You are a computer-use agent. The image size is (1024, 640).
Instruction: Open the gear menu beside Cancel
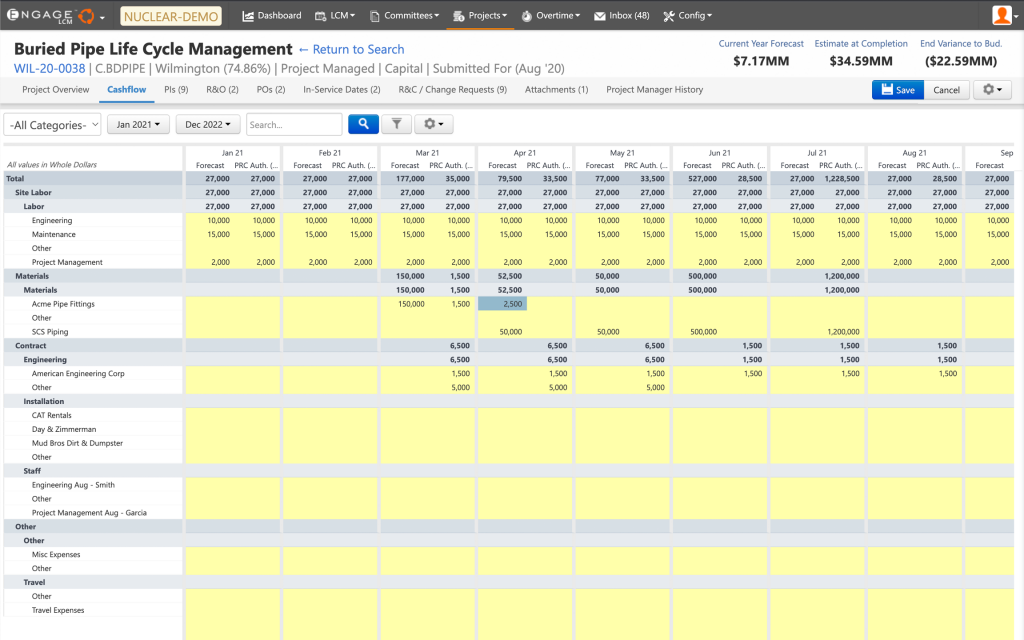click(x=992, y=90)
